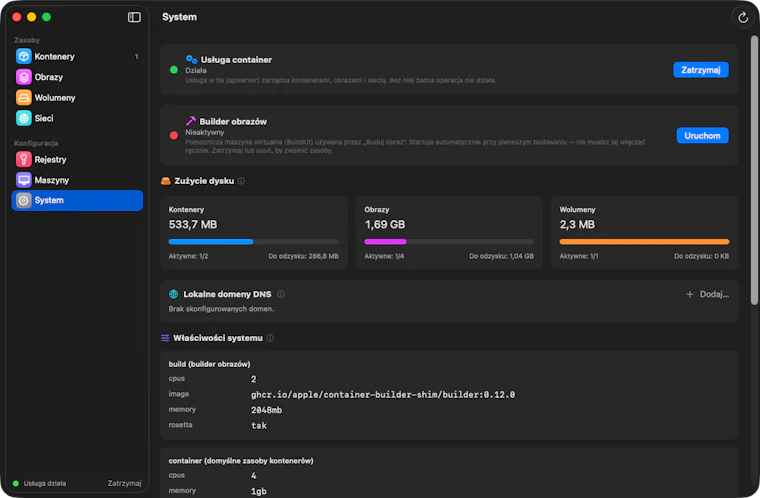
Task: Click the Działa status under Usługa container
Action: point(196,70)
